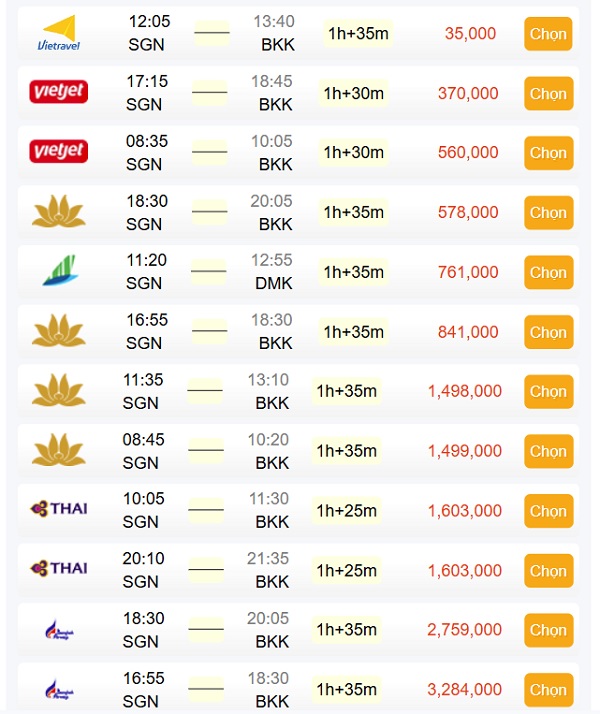600x714 pixels.
Task: Click Vietjet logo on 17:15 flight
Action: (x=59, y=92)
